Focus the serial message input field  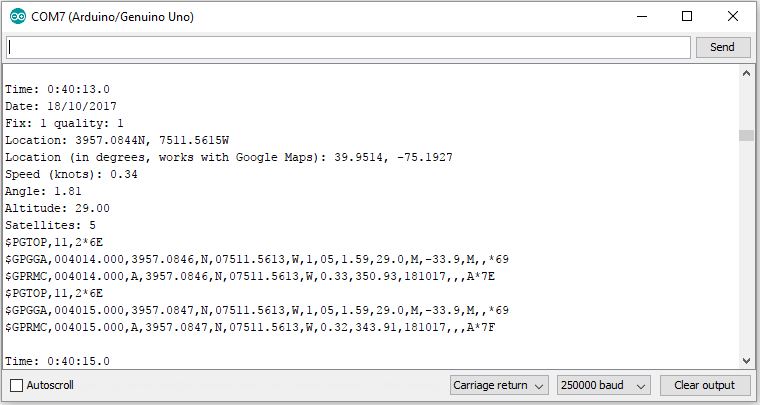(x=348, y=47)
